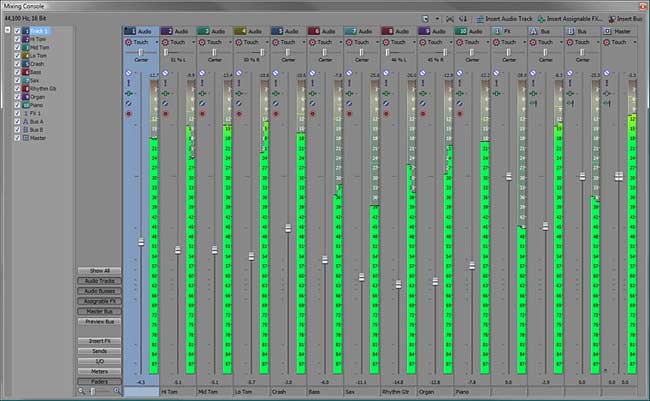Open Touch automation dropdown on Sax strip
This screenshot has height=401, width=650.
tap(377, 42)
